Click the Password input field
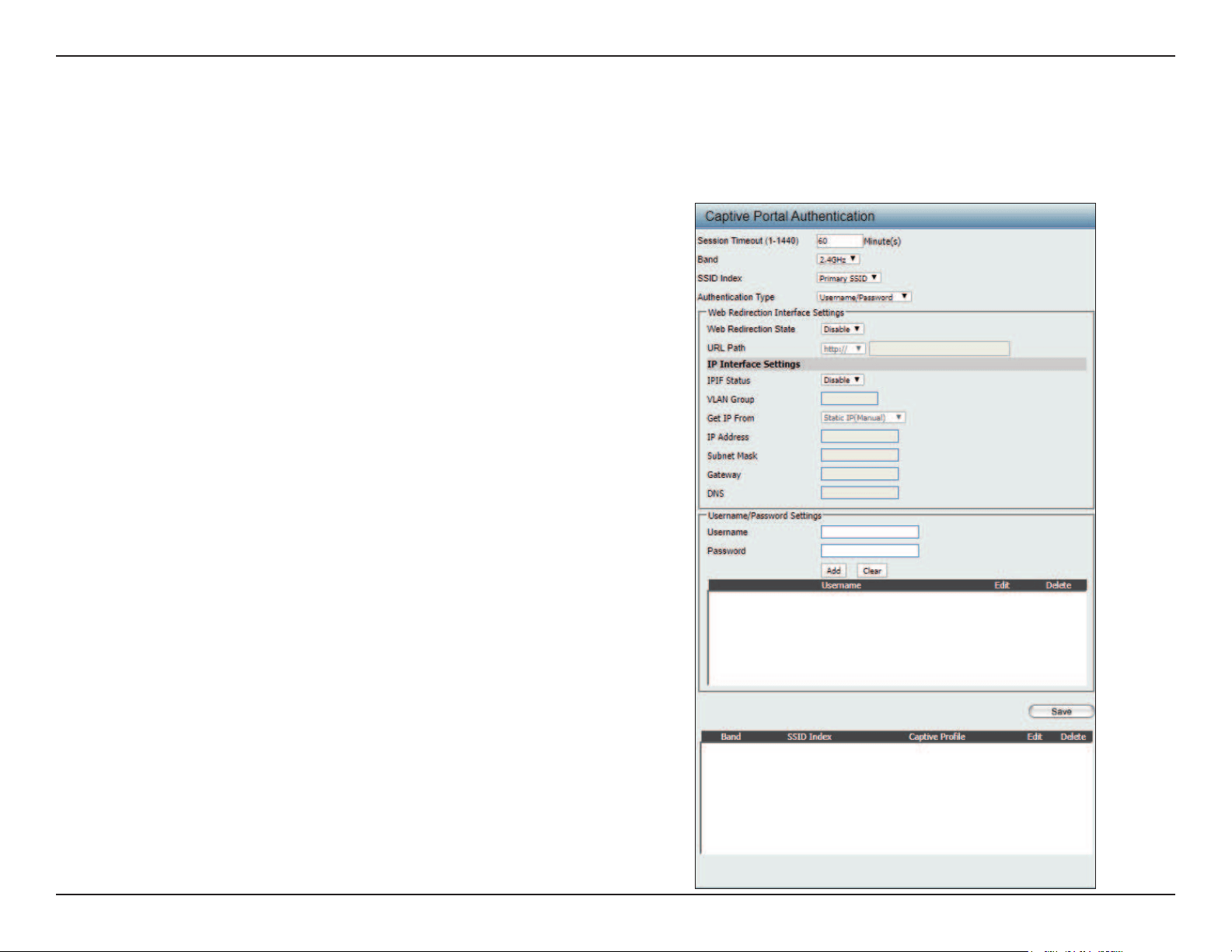 tap(870, 551)
